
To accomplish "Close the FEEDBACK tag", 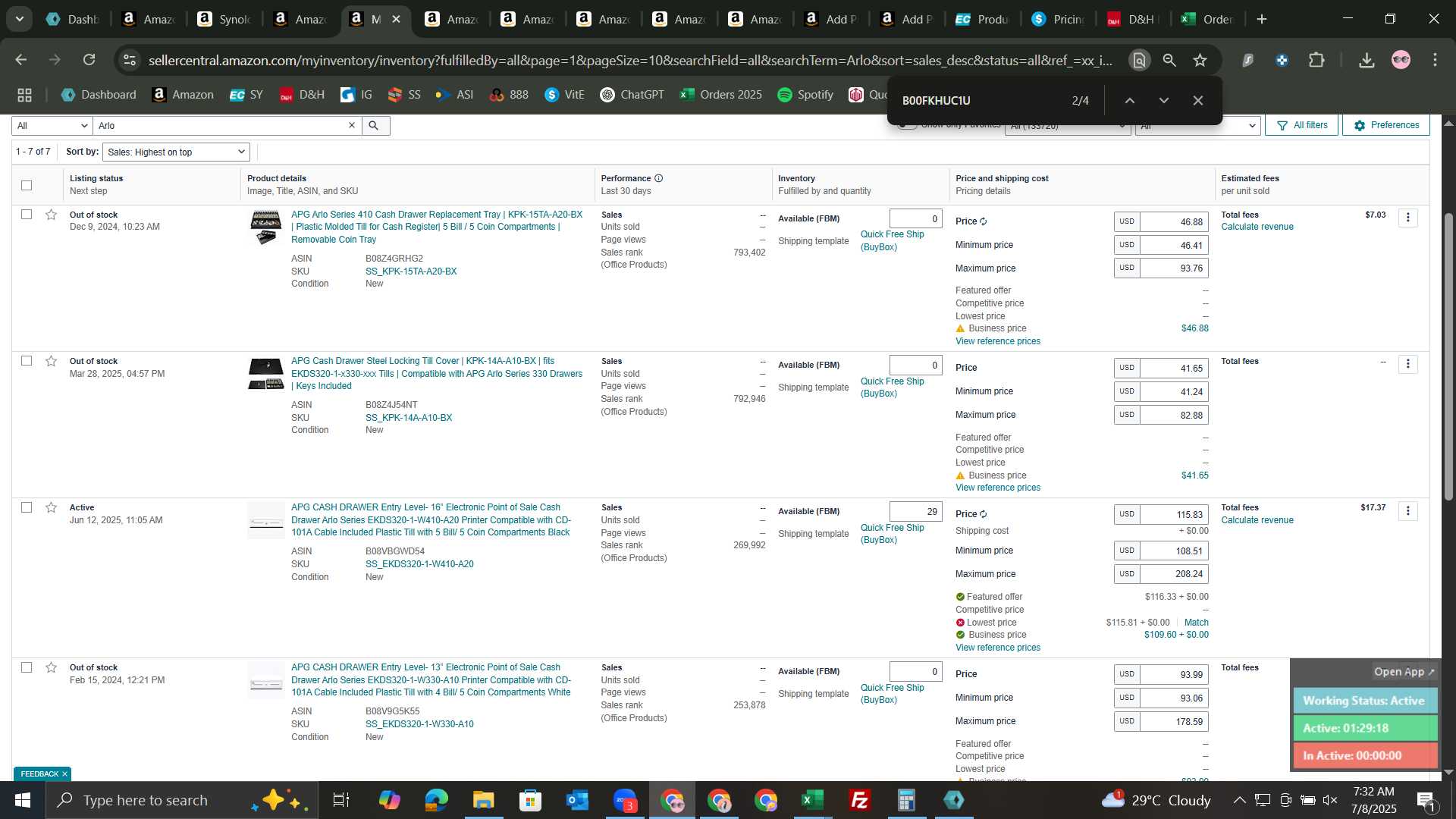I will (x=64, y=774).
